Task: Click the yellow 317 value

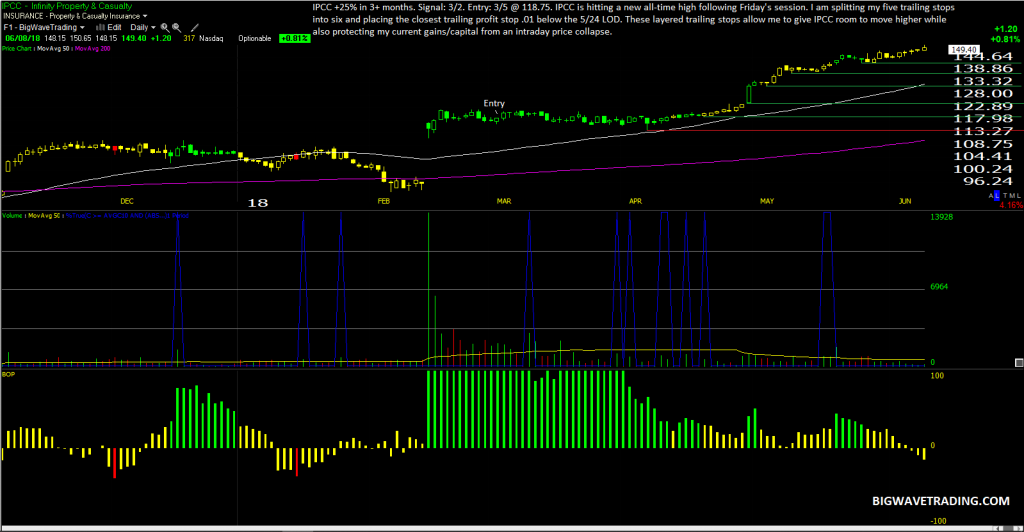Action: click(189, 38)
